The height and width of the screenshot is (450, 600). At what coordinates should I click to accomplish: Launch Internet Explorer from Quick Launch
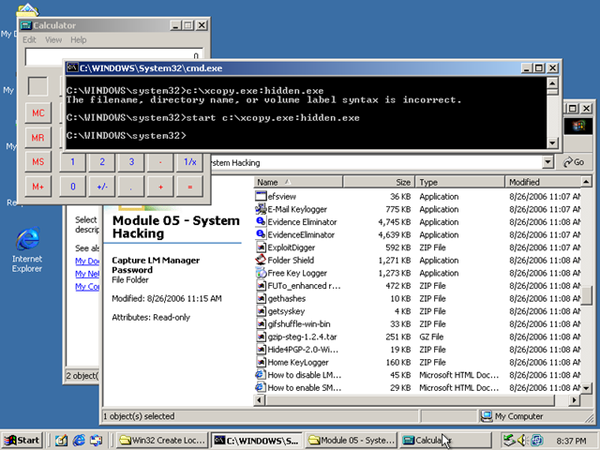(79, 440)
